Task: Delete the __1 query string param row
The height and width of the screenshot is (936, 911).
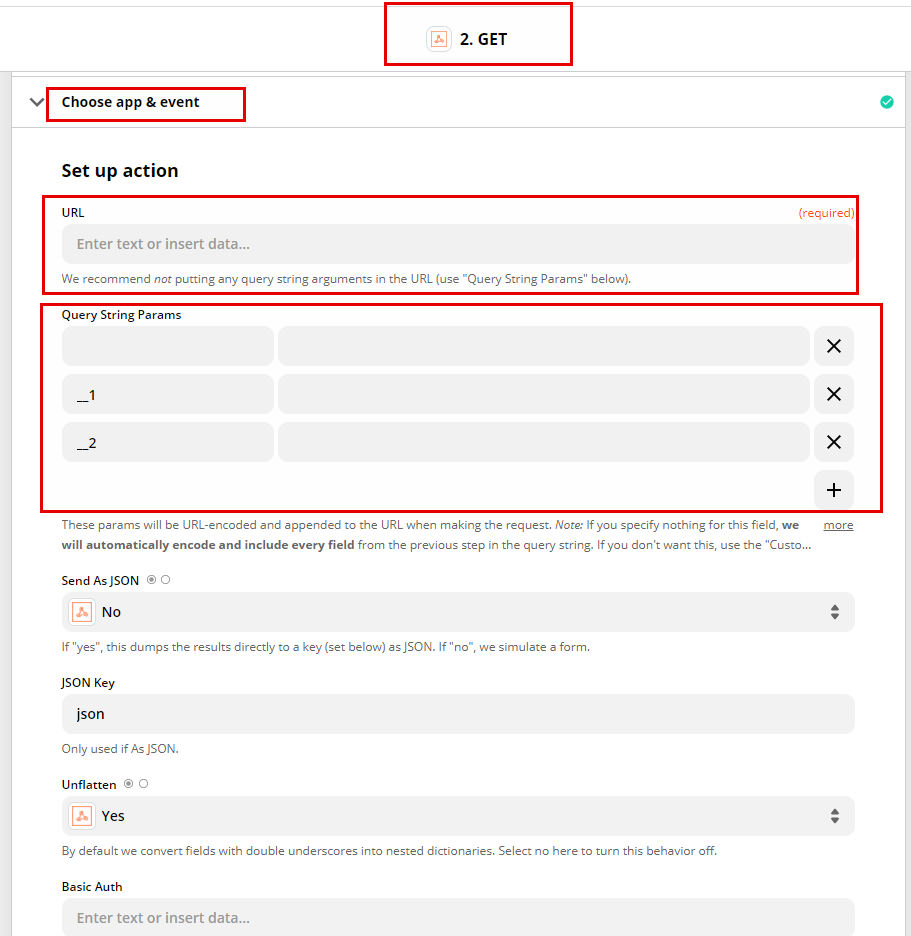Action: click(833, 395)
